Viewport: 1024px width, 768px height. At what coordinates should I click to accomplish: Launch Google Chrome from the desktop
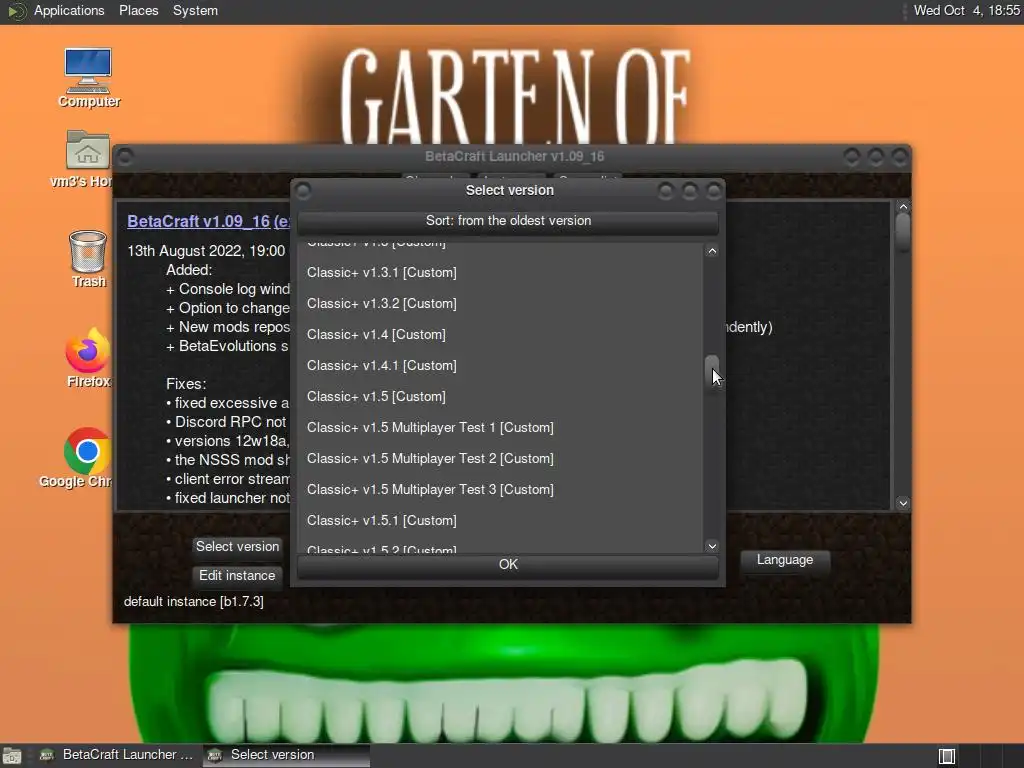pos(86,458)
